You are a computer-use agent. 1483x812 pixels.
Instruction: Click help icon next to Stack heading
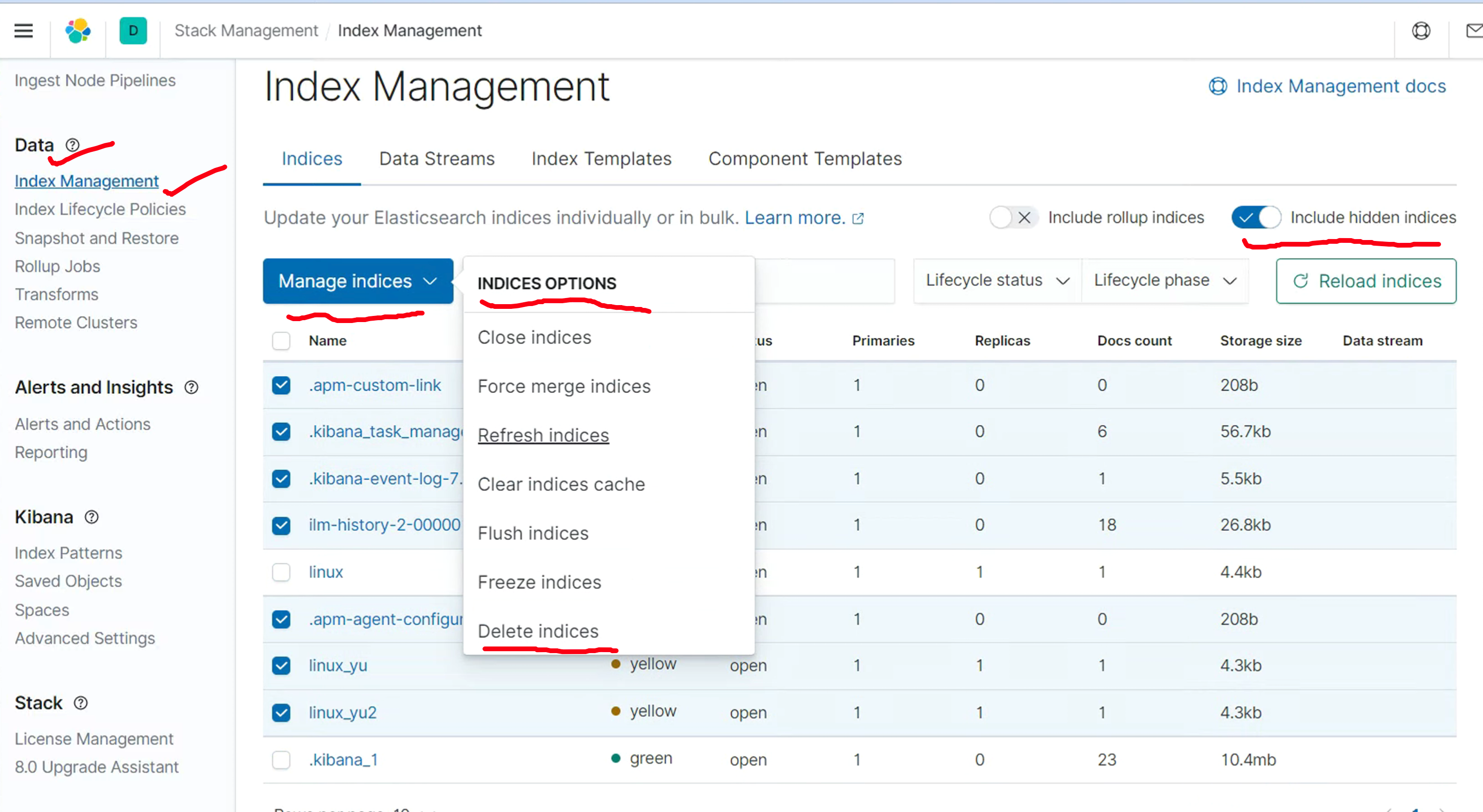coord(81,703)
